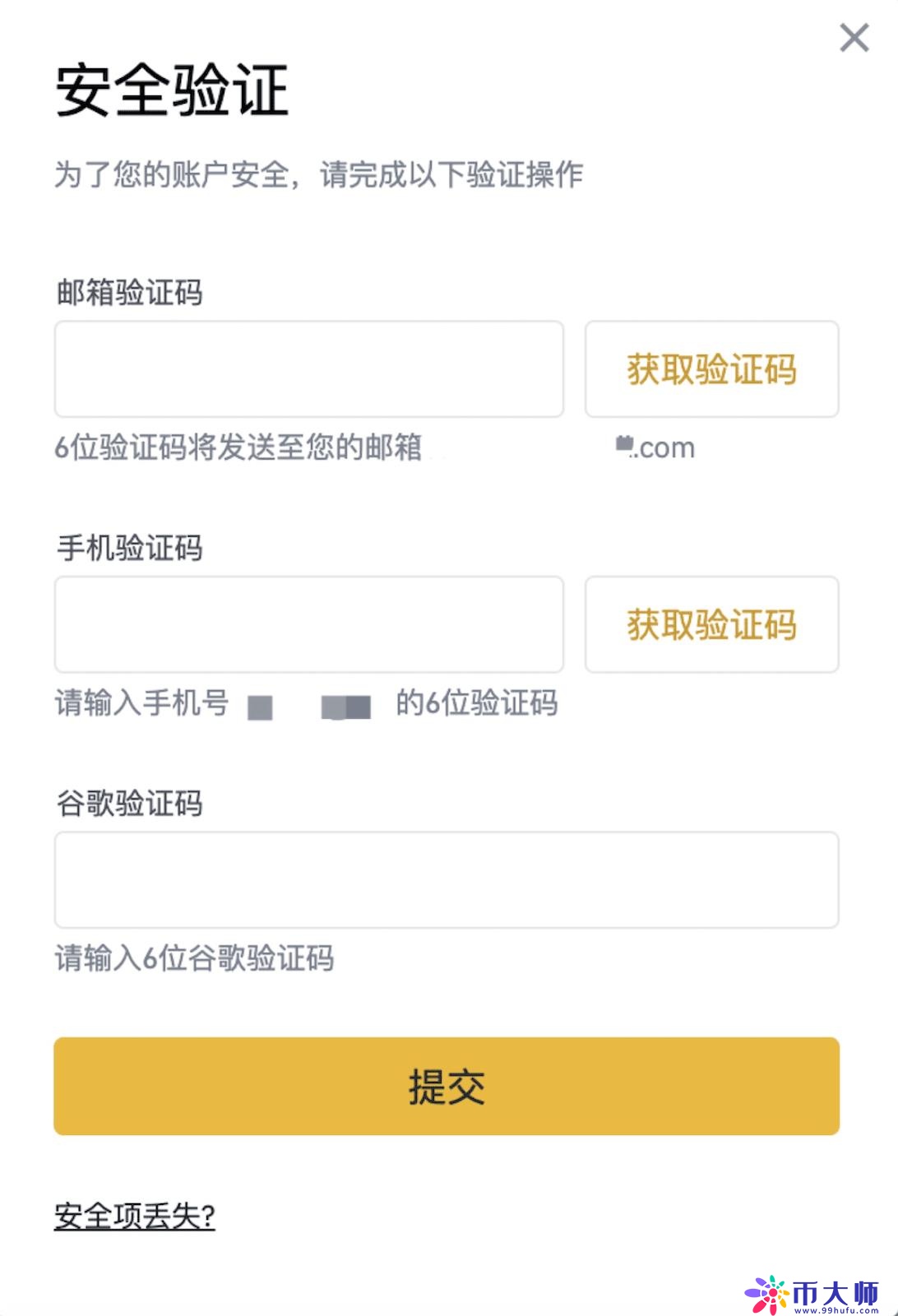This screenshot has height=1316, width=898.
Task: Click the 邮箱验证码 input field
Action: point(308,369)
